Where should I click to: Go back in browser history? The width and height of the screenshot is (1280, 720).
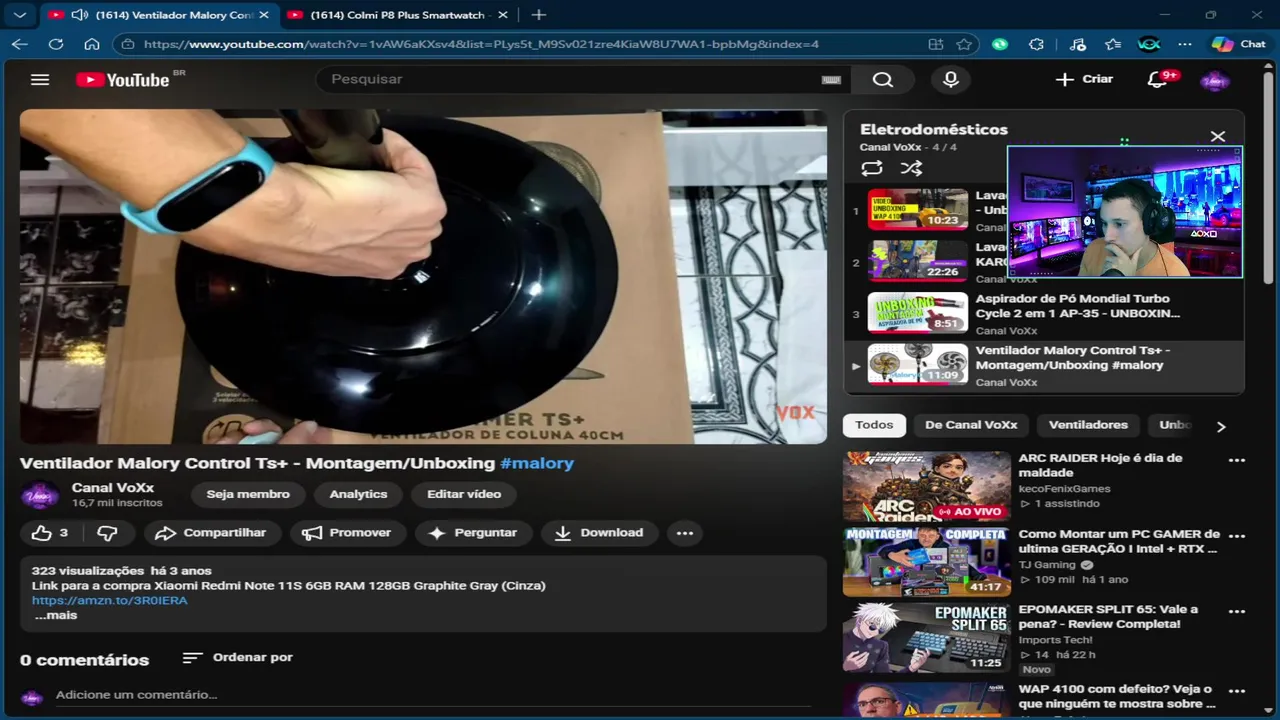click(x=20, y=44)
